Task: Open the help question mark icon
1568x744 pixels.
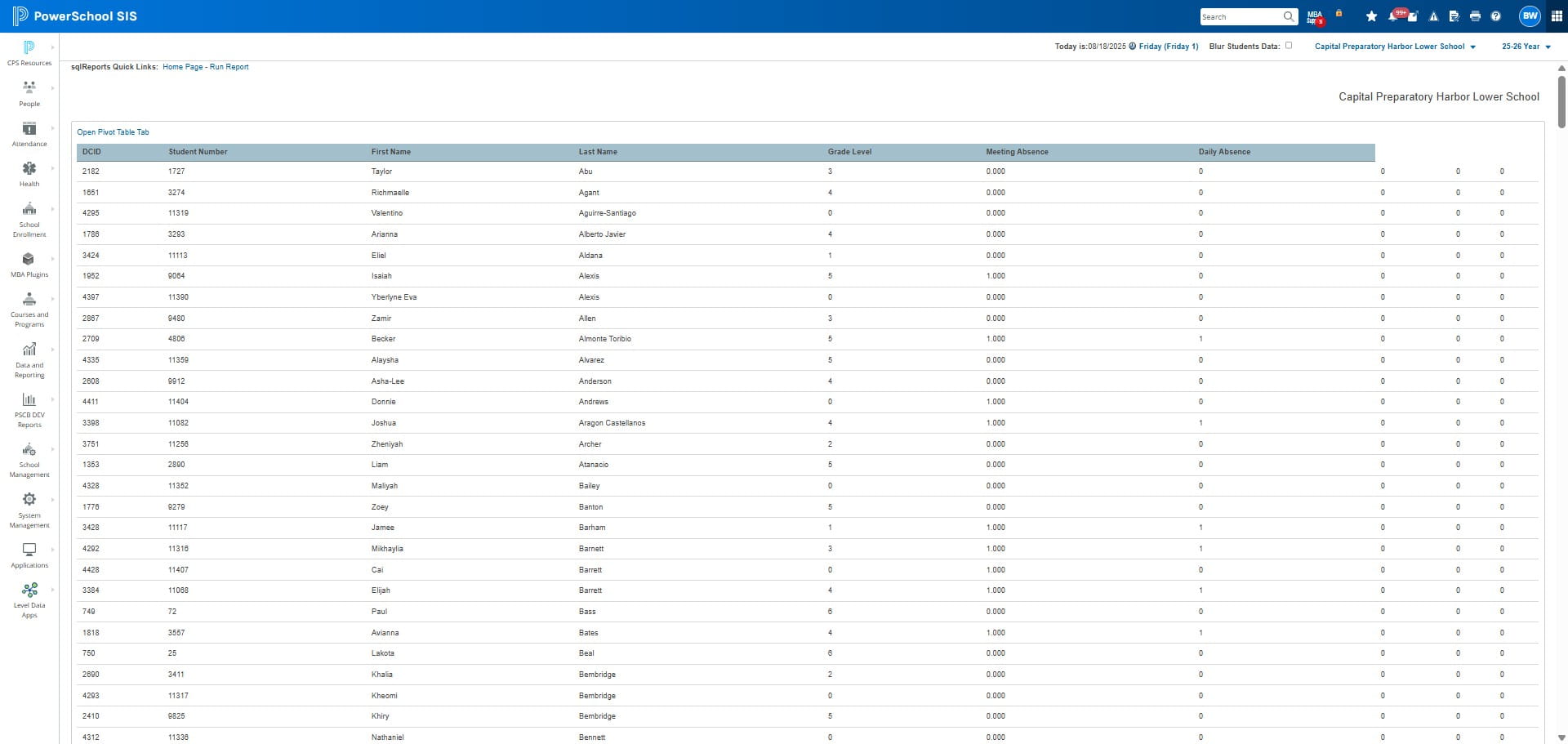Action: (1495, 16)
